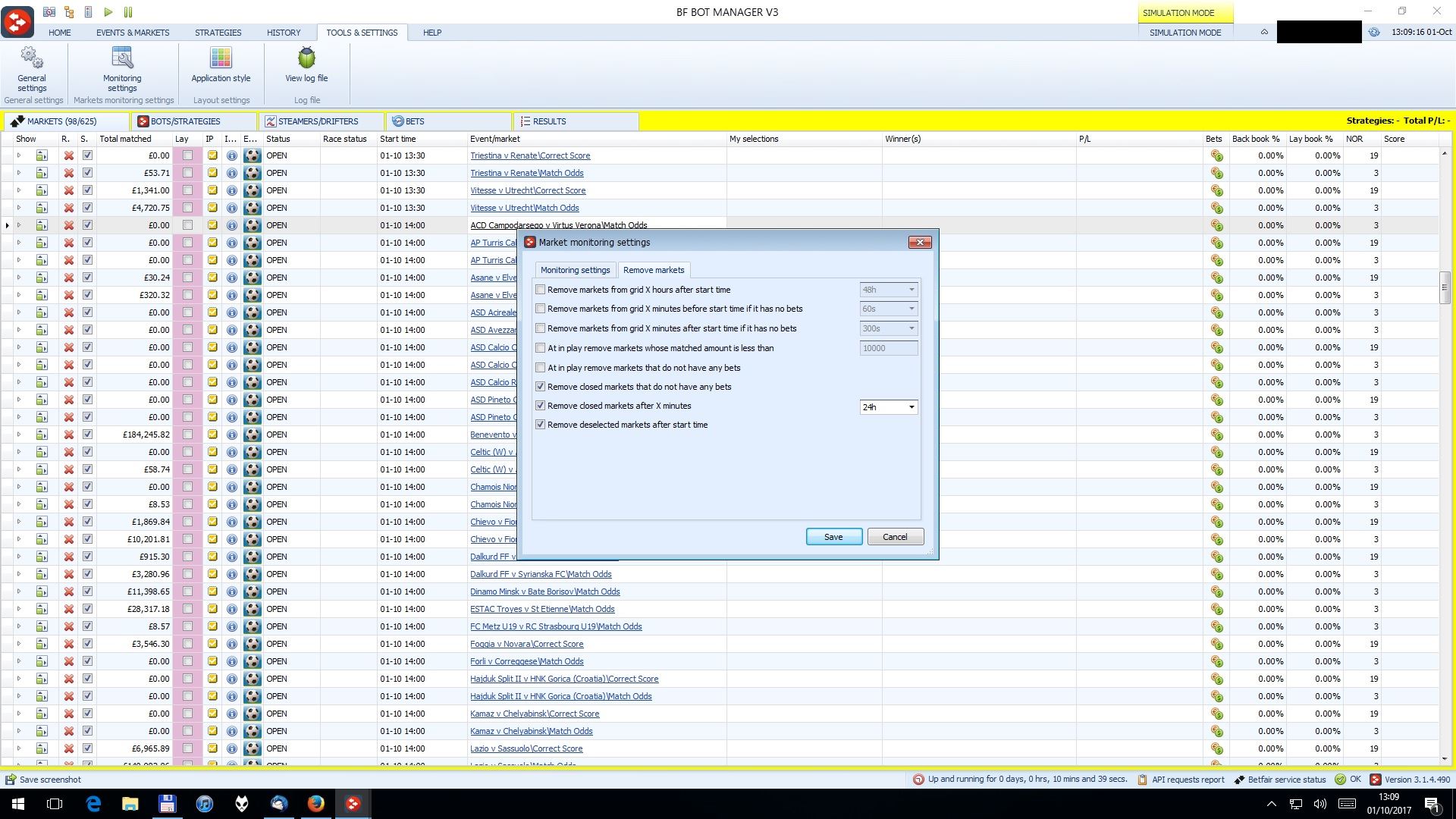The image size is (1456, 819).
Task: Expand the Kamaz v Chelyabinsk Correct Score row
Action: click(19, 714)
